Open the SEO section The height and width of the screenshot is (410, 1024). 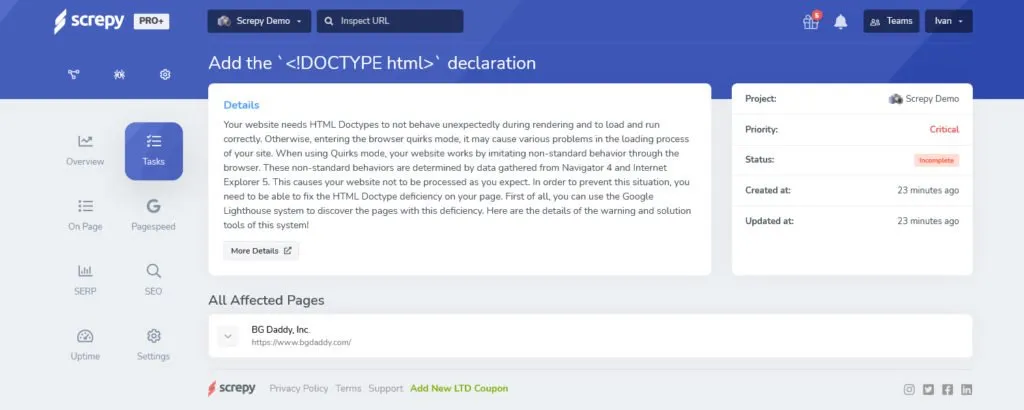[x=153, y=280]
